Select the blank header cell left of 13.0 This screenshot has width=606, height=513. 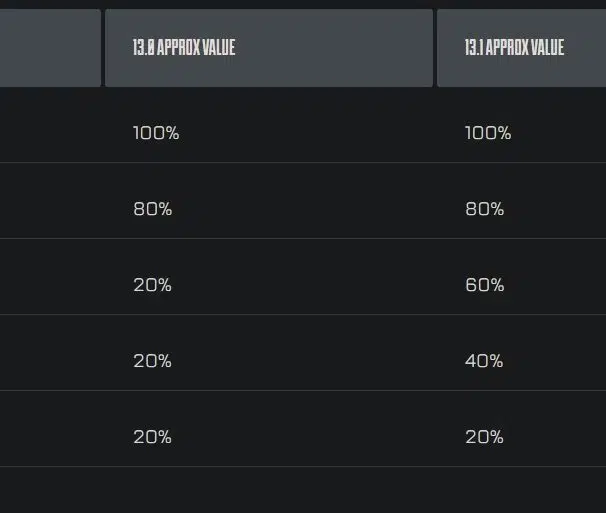click(50, 48)
